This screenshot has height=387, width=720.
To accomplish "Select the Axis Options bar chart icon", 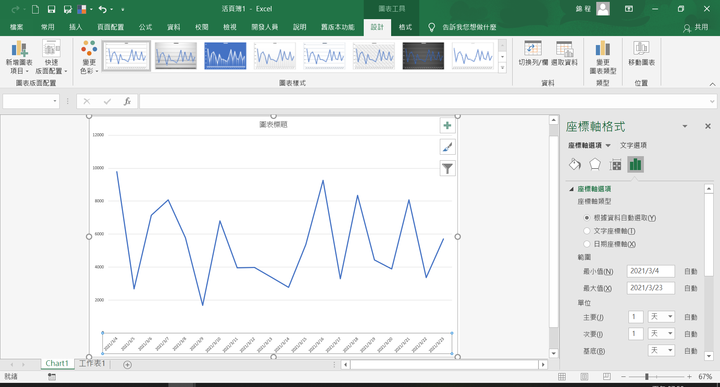I will (636, 164).
